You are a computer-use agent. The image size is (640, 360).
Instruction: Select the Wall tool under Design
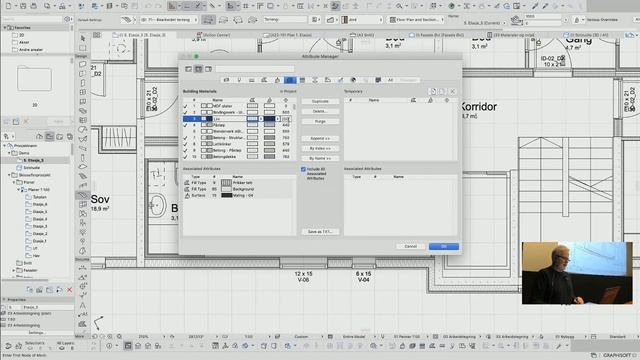pyautogui.click(x=83, y=64)
